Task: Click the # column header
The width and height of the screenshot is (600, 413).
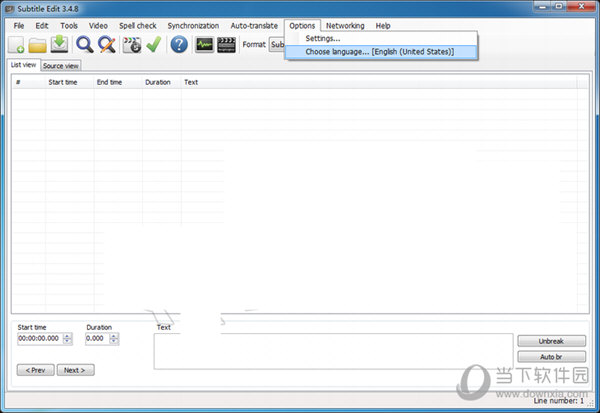Action: coord(29,82)
